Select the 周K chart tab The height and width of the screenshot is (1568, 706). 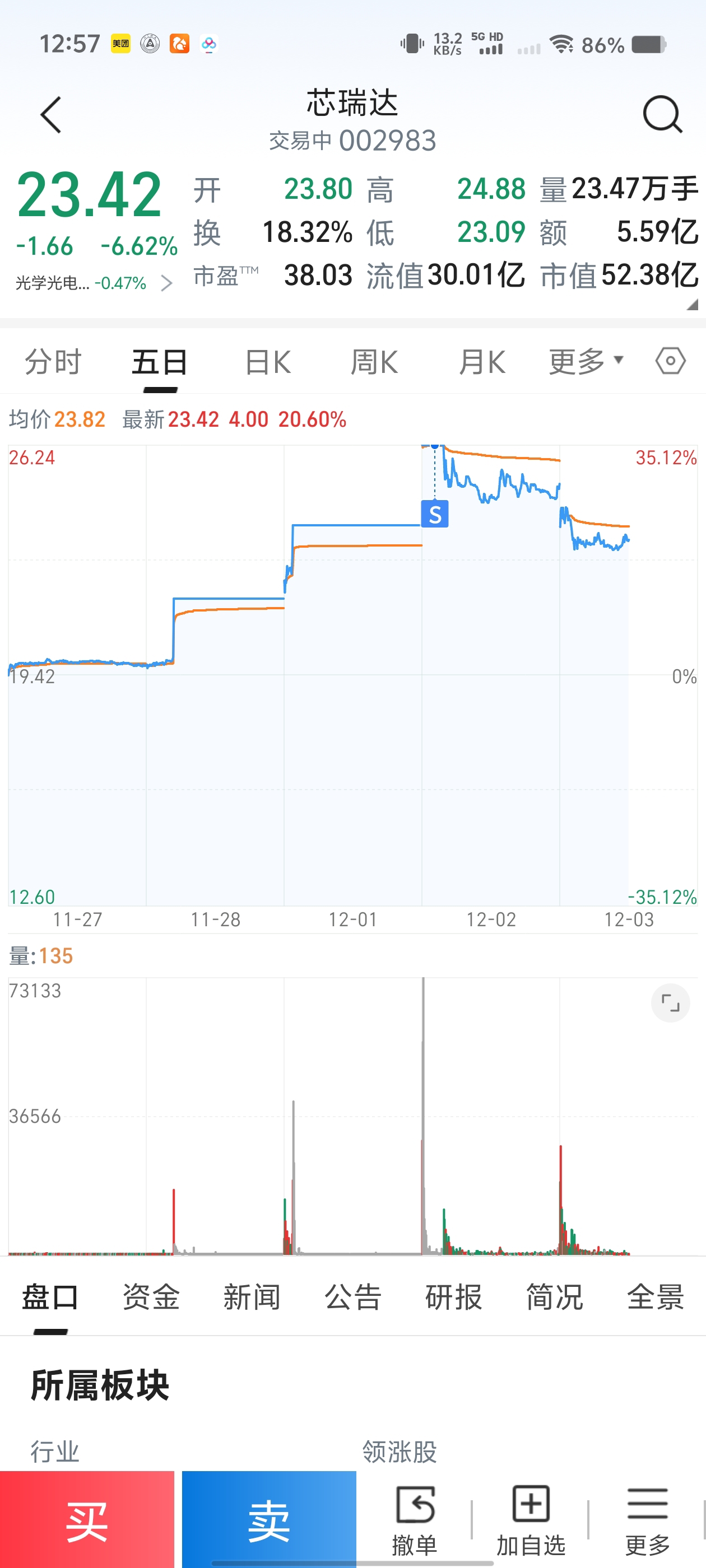pos(374,362)
